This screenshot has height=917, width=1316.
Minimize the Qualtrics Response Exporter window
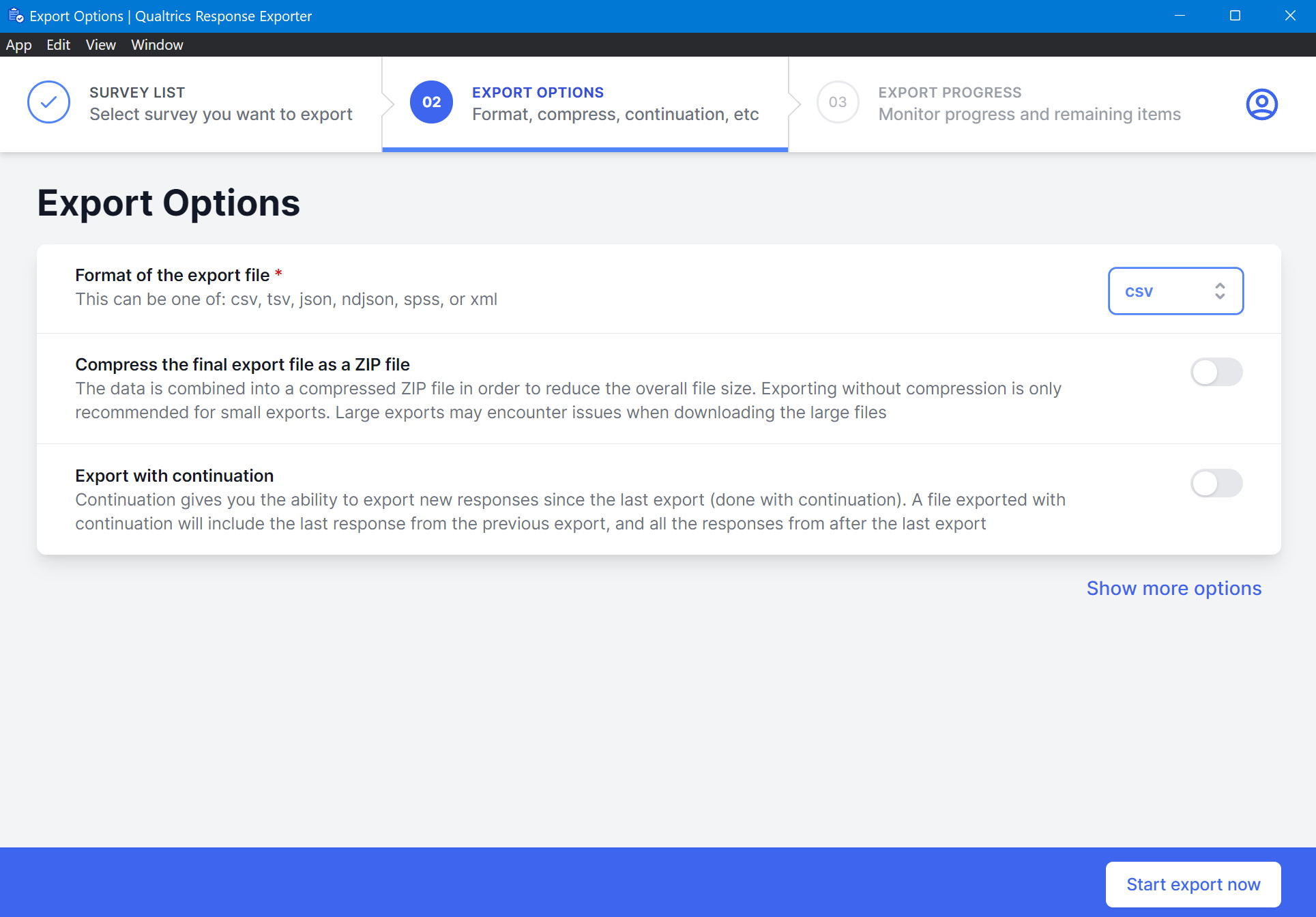click(x=1180, y=16)
